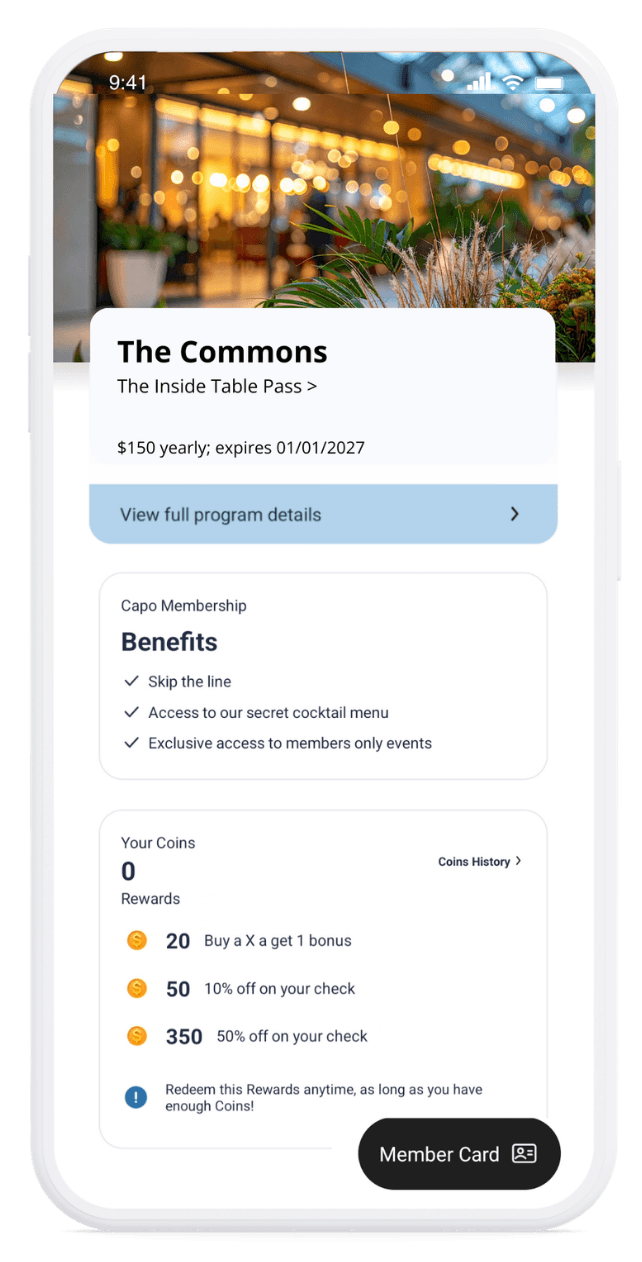This screenshot has width=642, height=1262.
Task: Tap the ID card icon on Member Card
Action: [x=524, y=1154]
